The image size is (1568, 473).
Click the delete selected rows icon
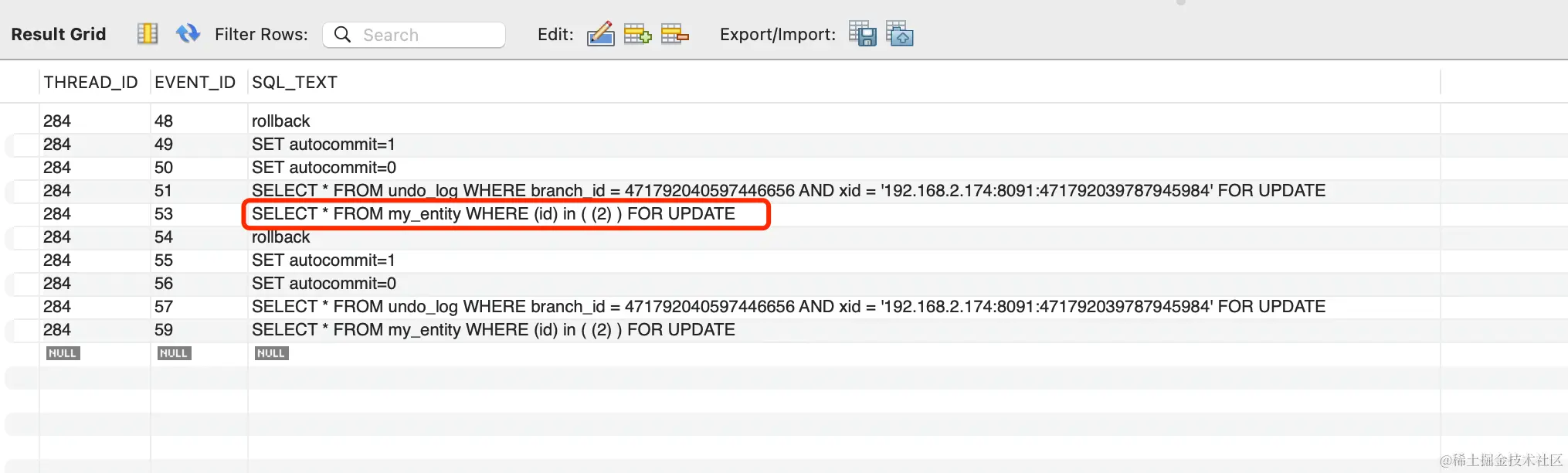(x=674, y=34)
